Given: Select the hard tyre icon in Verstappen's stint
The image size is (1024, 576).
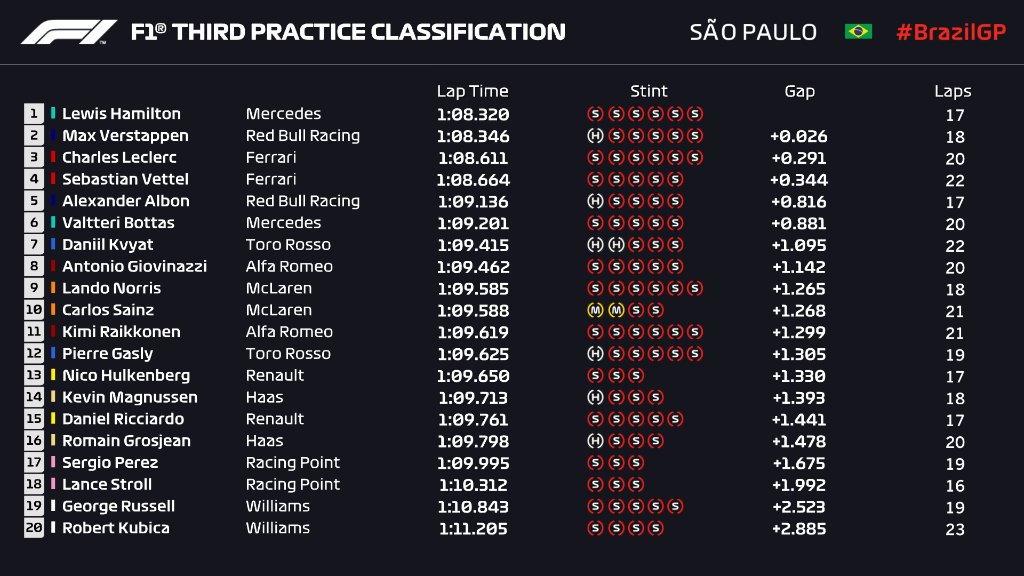Looking at the screenshot, I should tap(595, 136).
